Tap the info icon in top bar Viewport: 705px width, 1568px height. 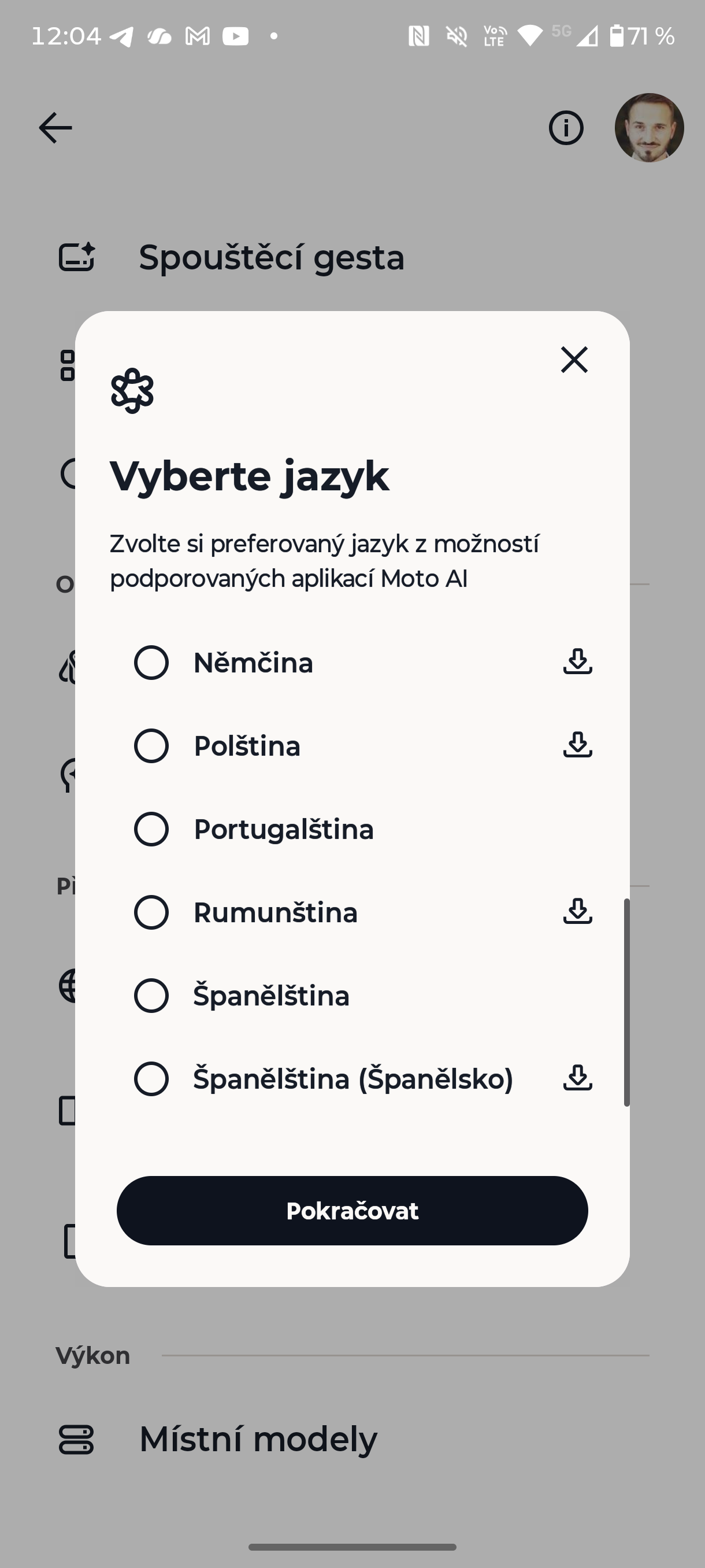[x=566, y=128]
